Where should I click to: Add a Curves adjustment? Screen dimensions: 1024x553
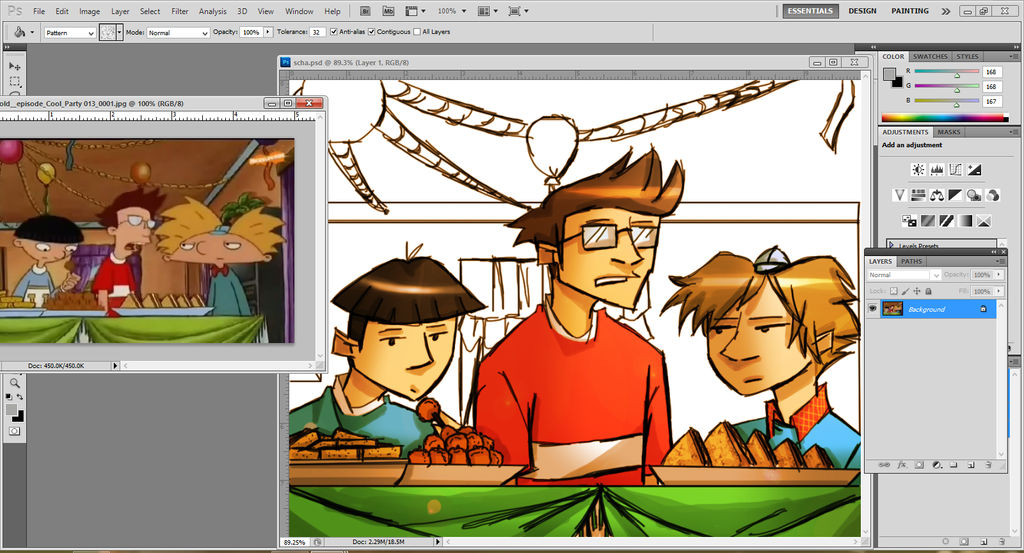tap(955, 170)
